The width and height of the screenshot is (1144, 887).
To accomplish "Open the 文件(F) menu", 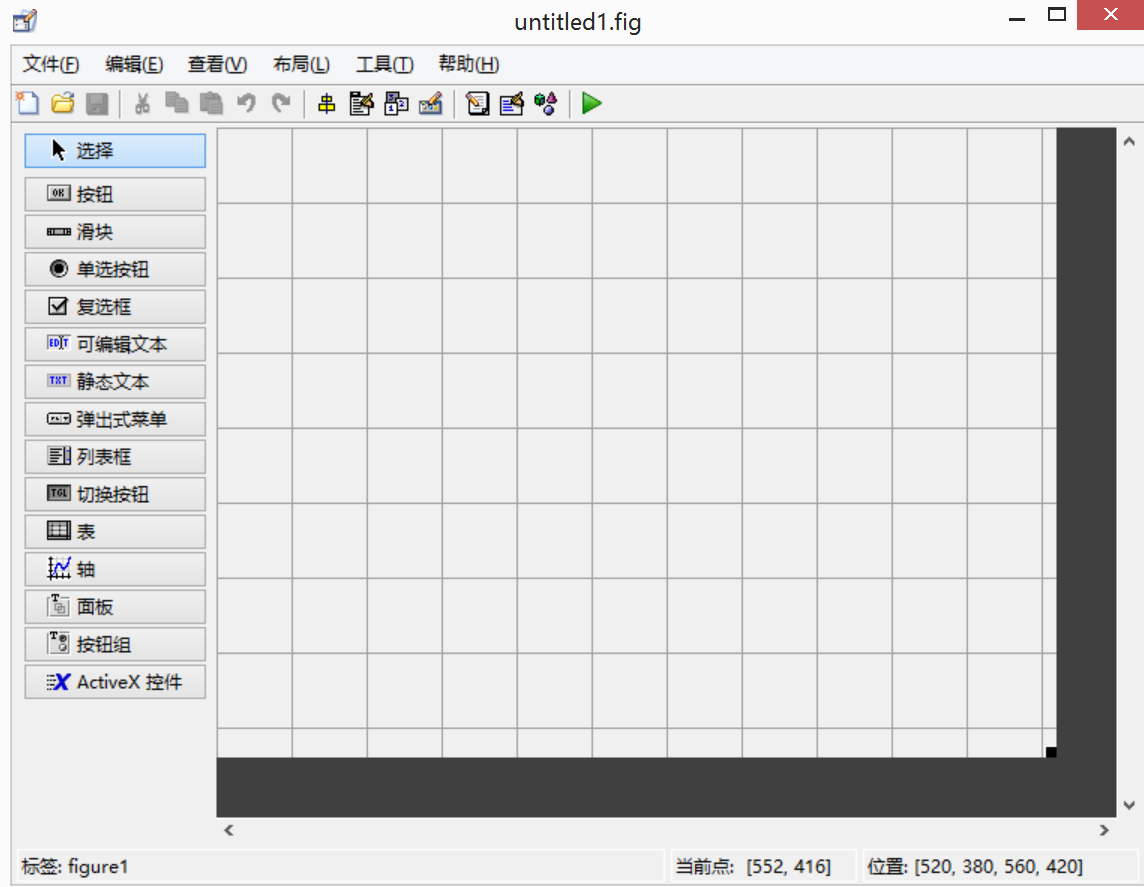I will tap(51, 65).
